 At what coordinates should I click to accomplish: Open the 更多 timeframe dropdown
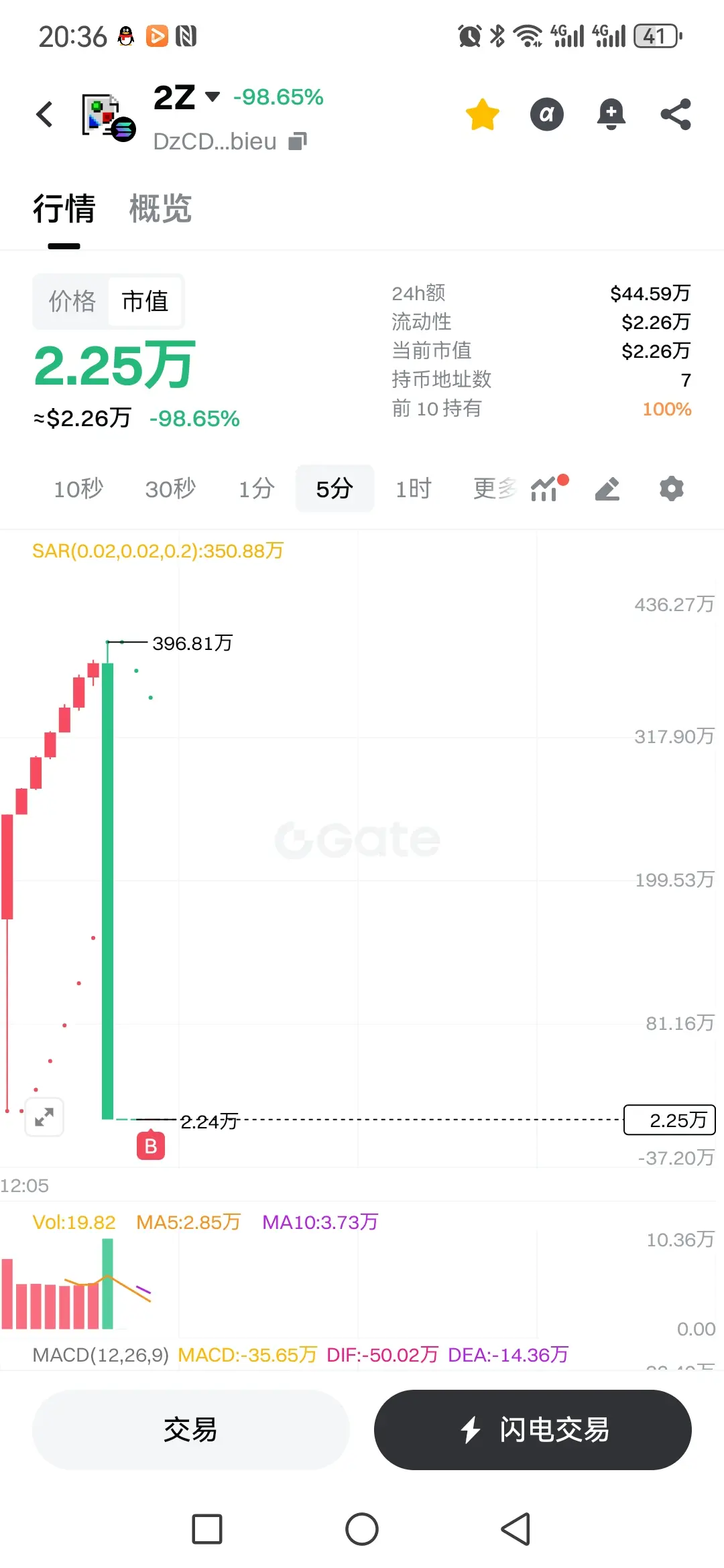pyautogui.click(x=495, y=488)
